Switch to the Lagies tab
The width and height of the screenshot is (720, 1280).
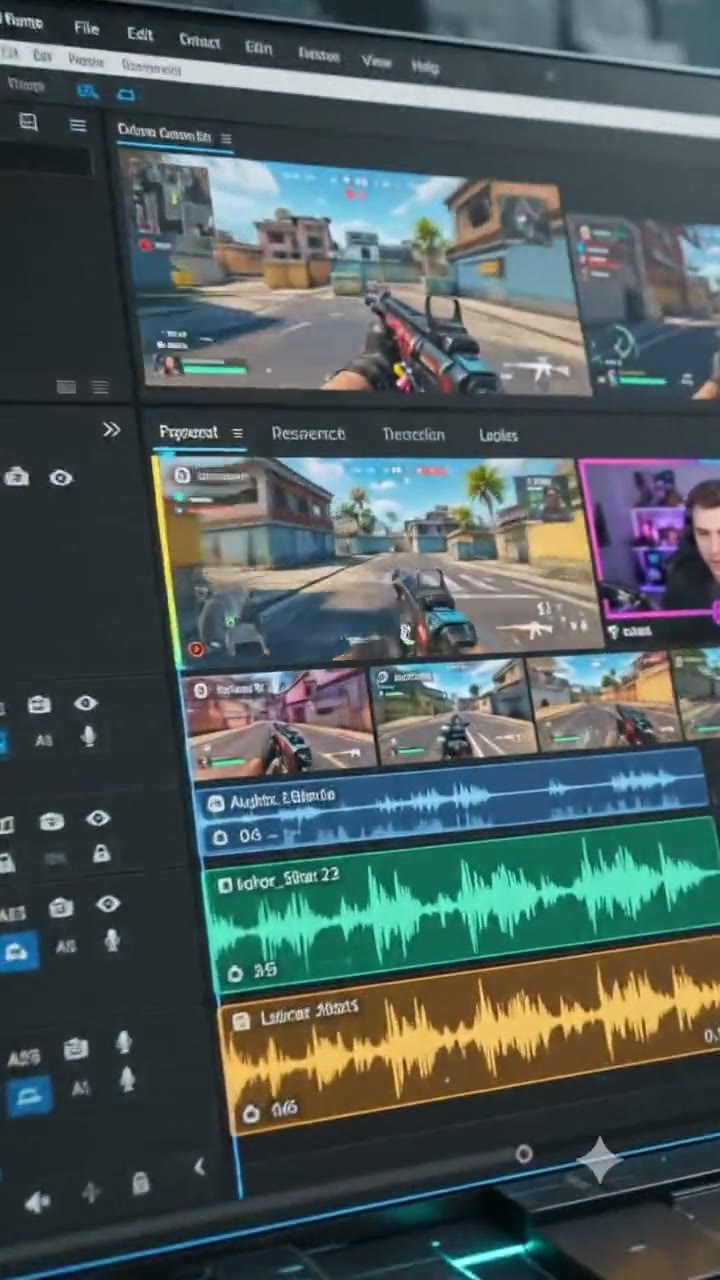point(498,435)
